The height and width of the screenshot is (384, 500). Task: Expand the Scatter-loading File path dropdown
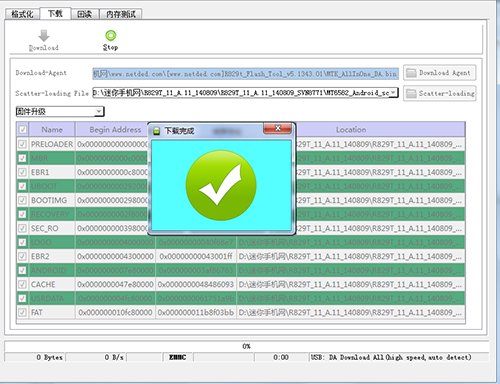click(394, 93)
